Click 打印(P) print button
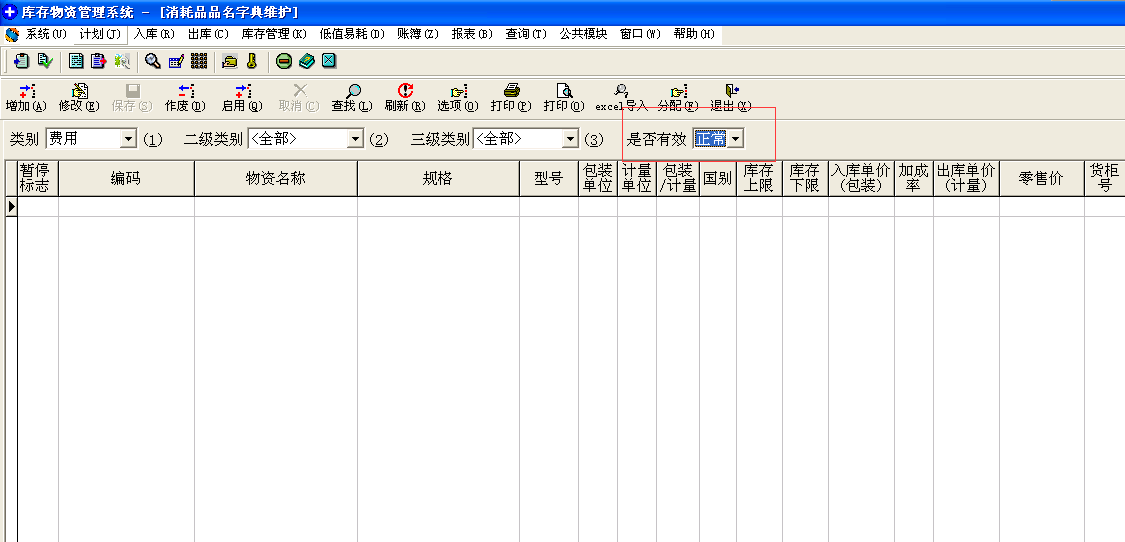Screen dimensions: 1125x542 (511, 98)
